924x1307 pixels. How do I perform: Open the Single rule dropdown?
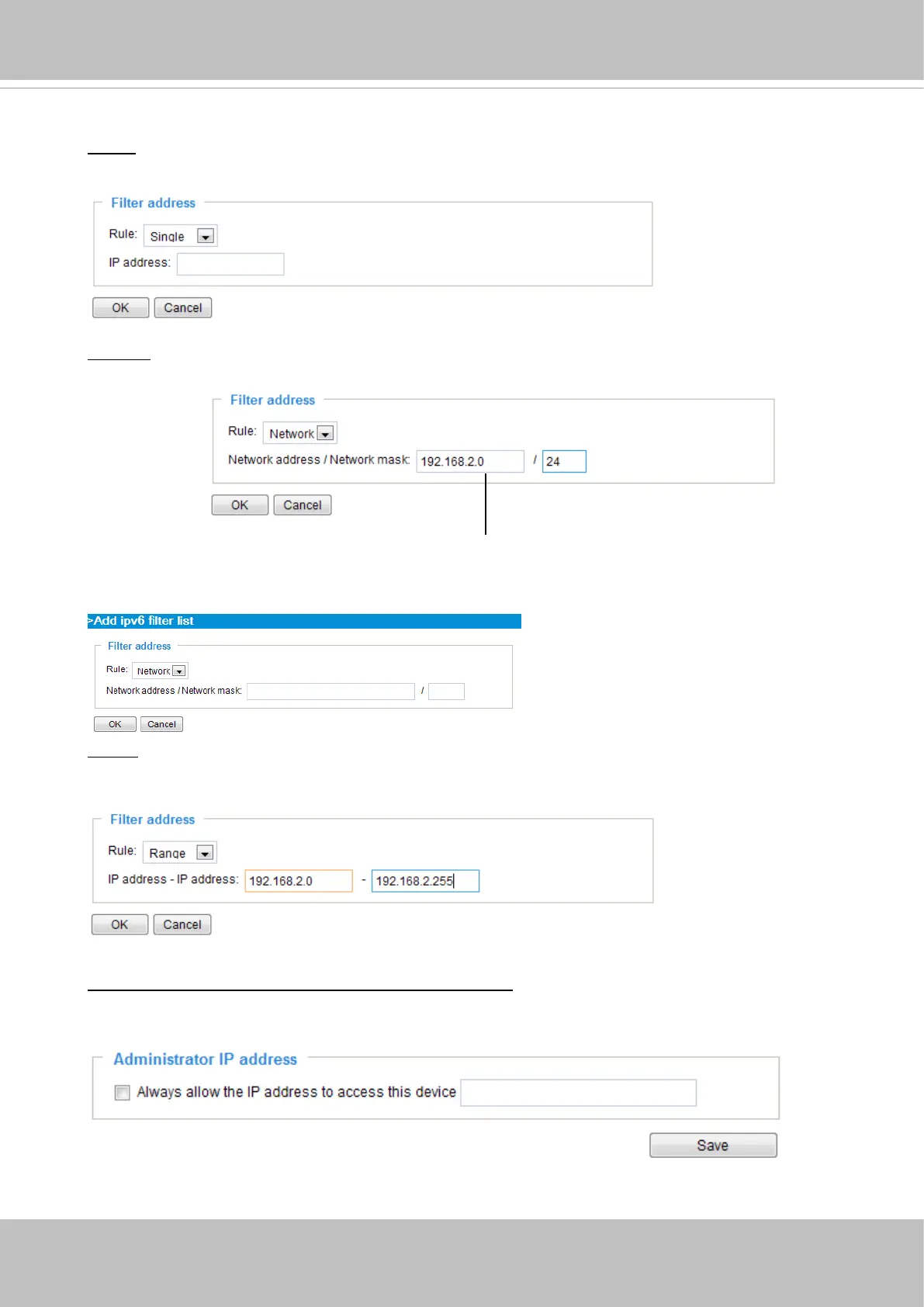click(x=205, y=236)
